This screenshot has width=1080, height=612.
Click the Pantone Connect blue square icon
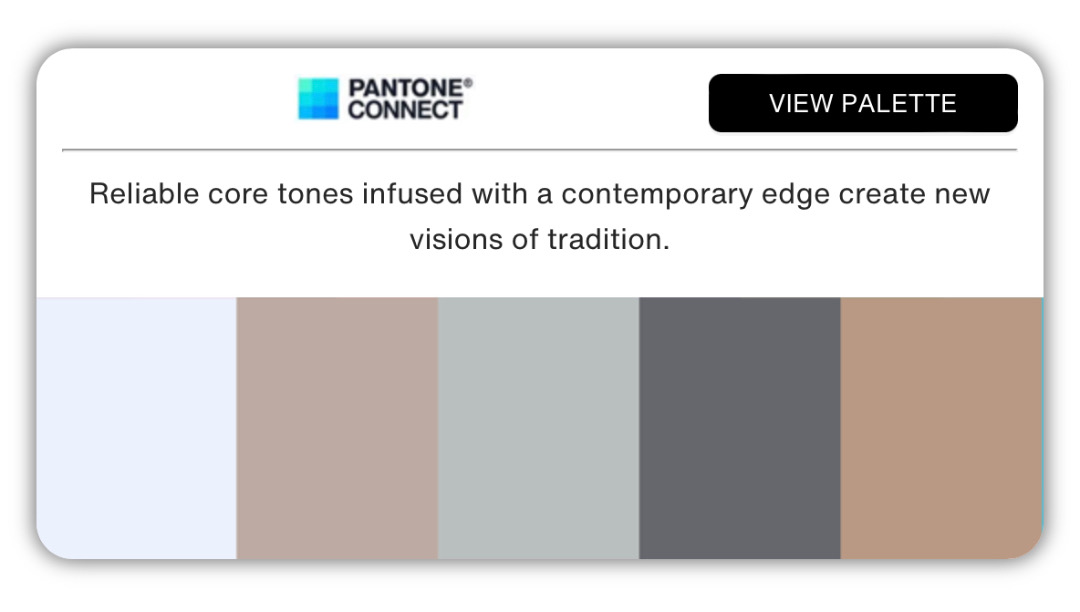(x=318, y=98)
